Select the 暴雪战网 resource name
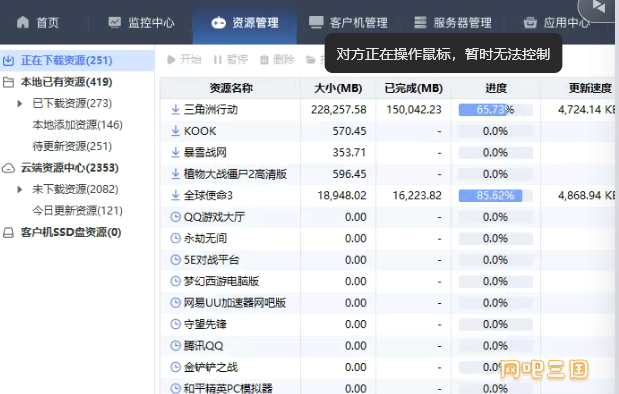Image resolution: width=619 pixels, height=394 pixels. (x=205, y=152)
